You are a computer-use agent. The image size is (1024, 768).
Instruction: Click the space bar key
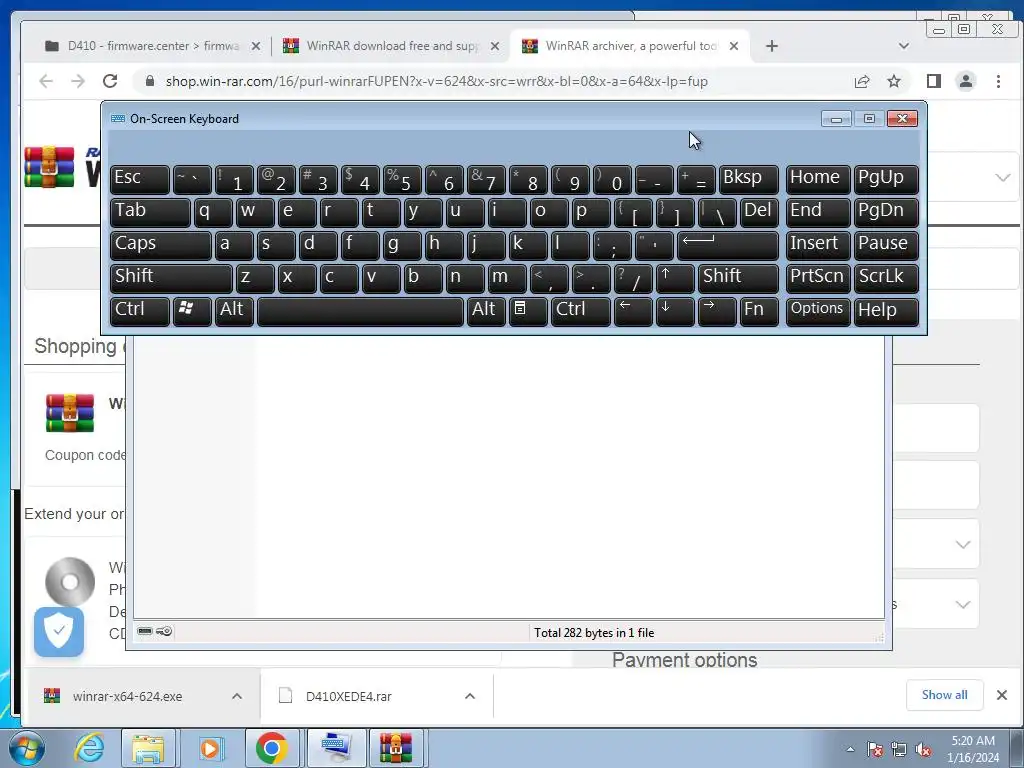coord(360,312)
